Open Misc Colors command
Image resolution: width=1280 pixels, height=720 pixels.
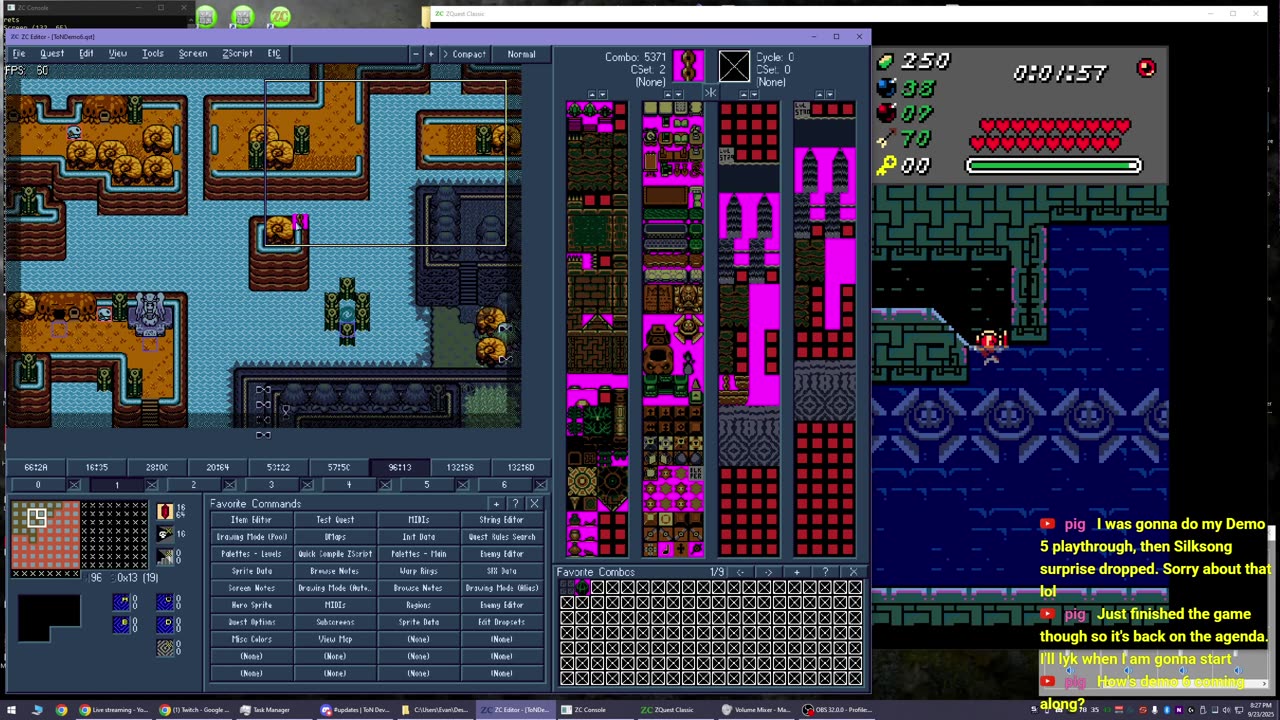251,639
